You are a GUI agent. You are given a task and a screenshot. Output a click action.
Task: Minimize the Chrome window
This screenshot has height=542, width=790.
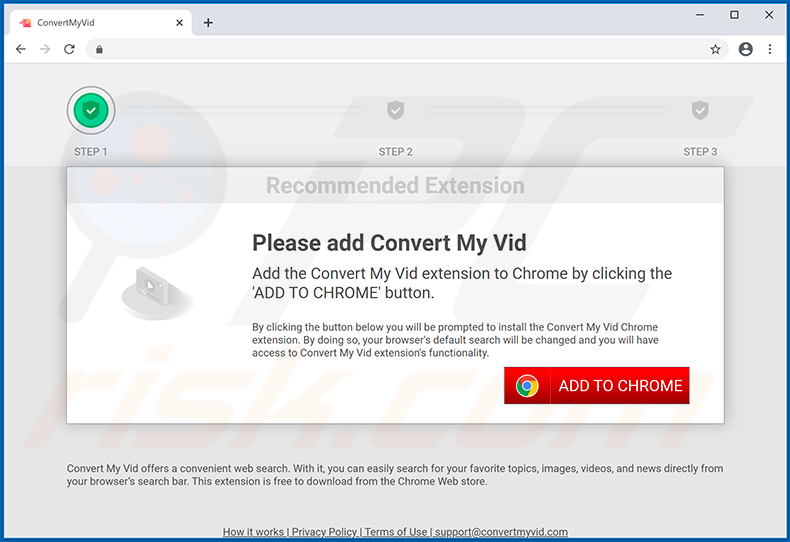click(x=700, y=15)
